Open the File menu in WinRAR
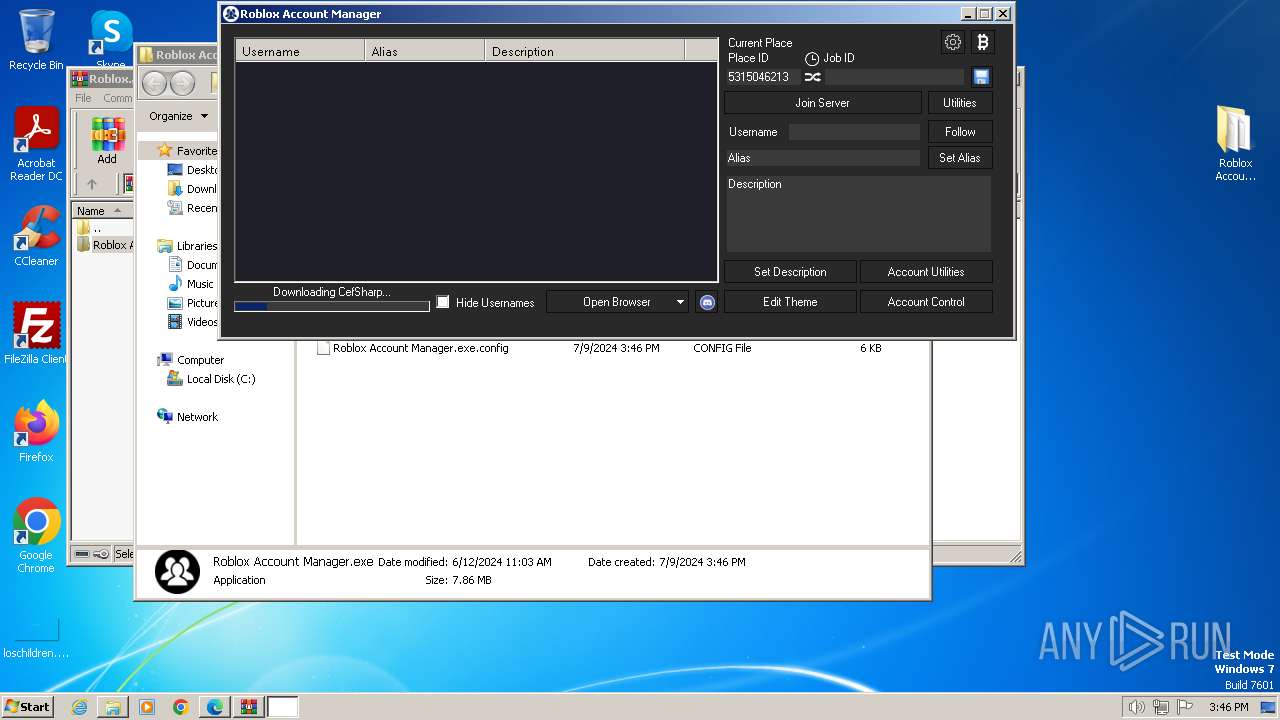1280x720 pixels. coord(83,98)
